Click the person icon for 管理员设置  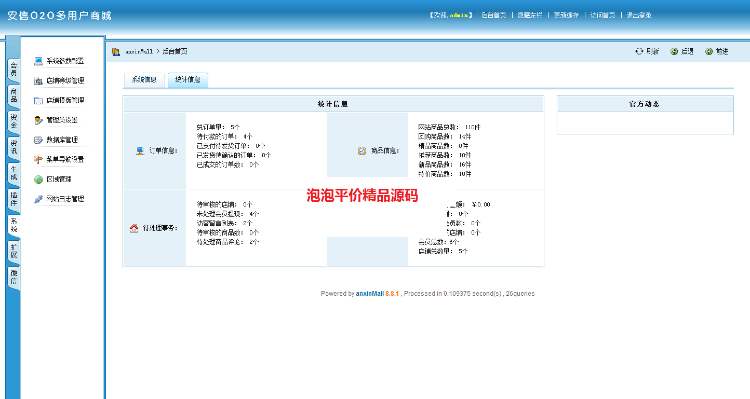click(38, 120)
